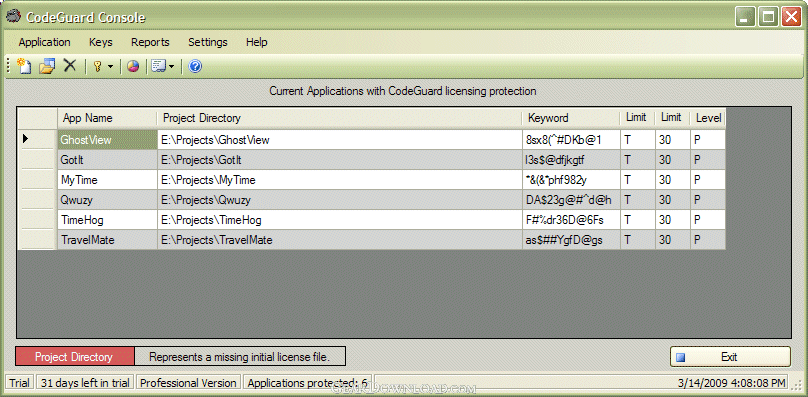Click the keyword *&(&*phf982y cell
Image resolution: width=808 pixels, height=397 pixels.
coord(571,180)
